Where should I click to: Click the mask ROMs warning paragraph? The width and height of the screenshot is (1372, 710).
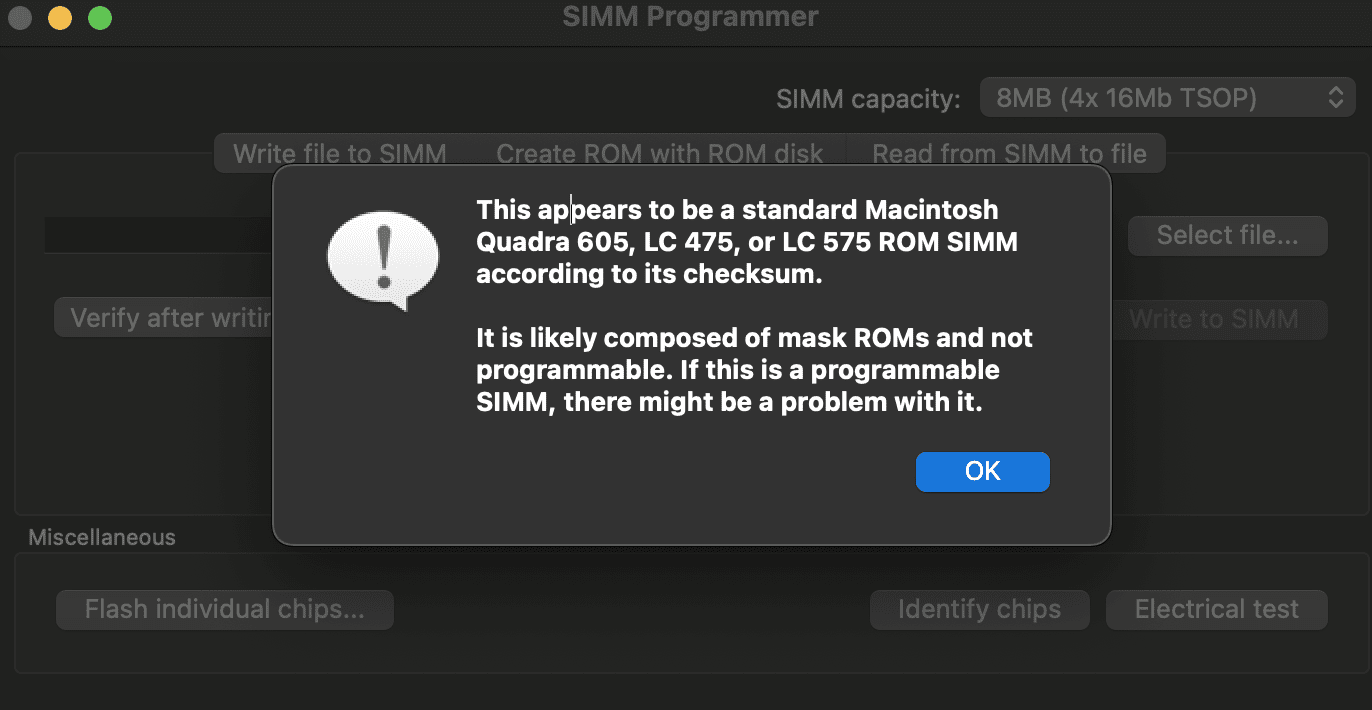coord(754,370)
